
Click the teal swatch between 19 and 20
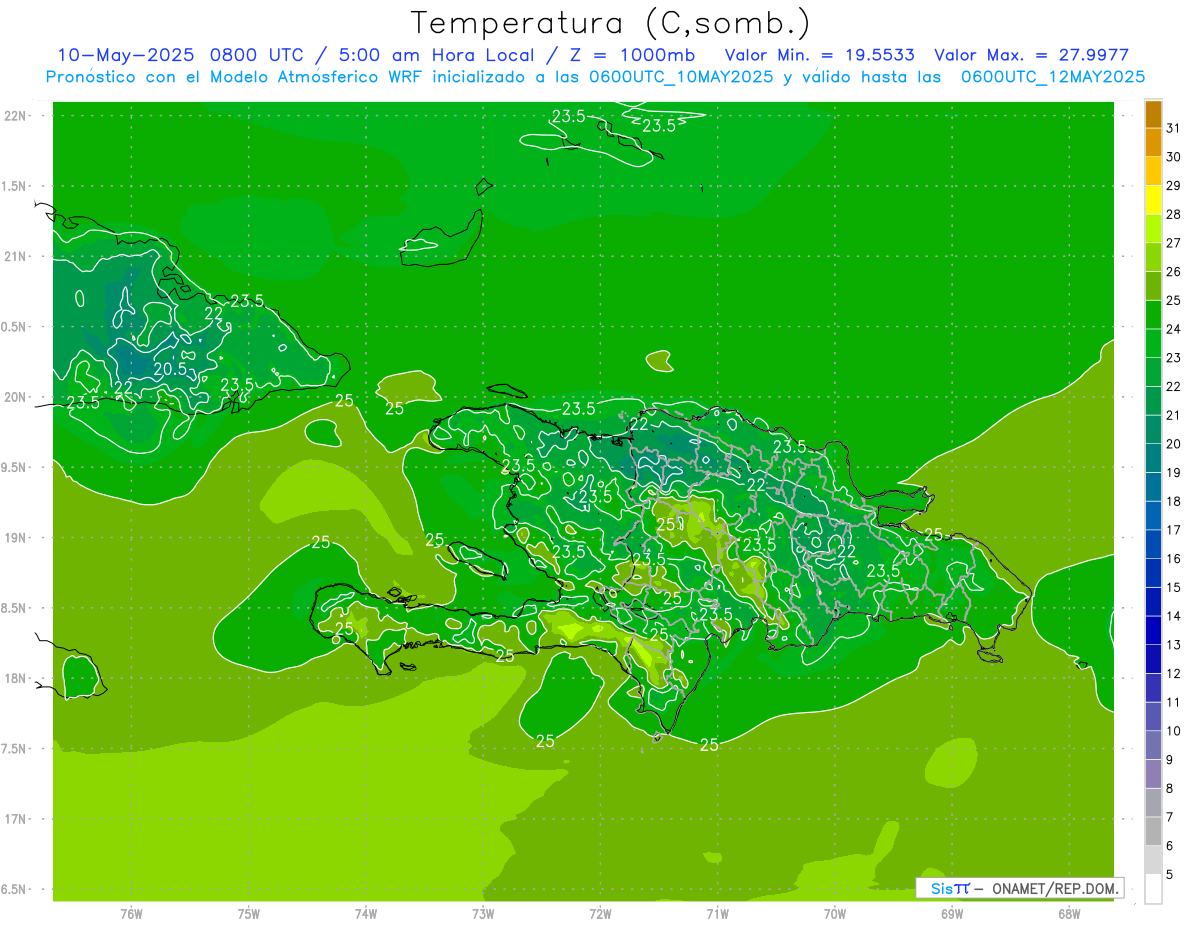[x=1153, y=459]
